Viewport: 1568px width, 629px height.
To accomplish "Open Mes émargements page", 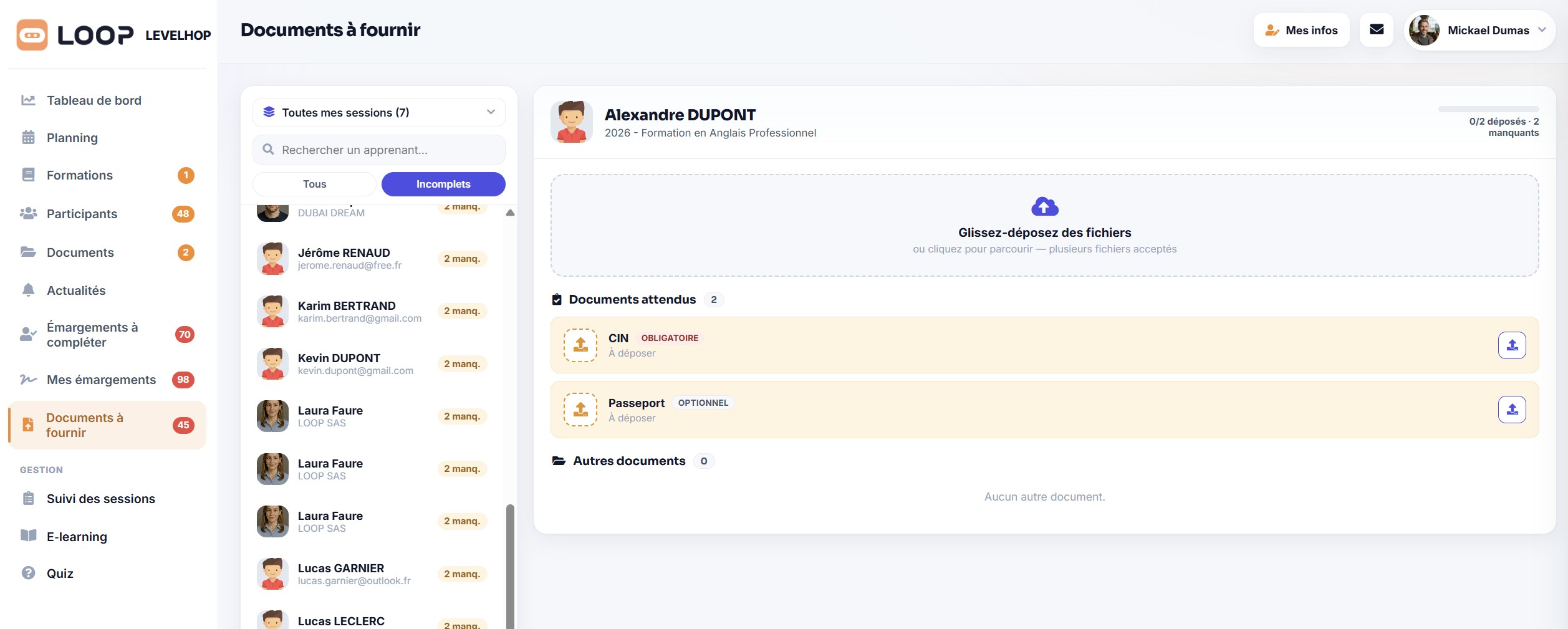I will (x=107, y=380).
